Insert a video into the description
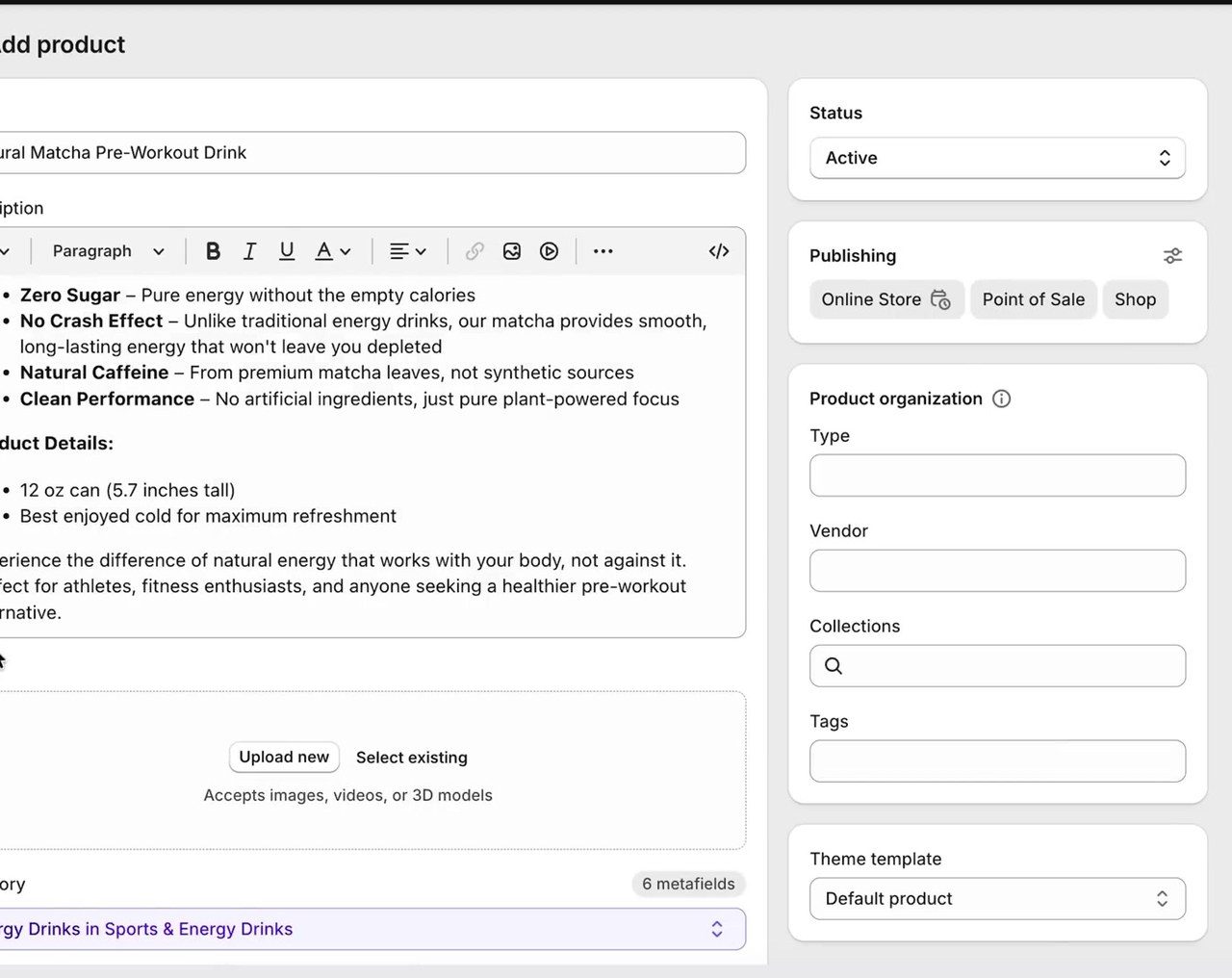 tap(549, 251)
